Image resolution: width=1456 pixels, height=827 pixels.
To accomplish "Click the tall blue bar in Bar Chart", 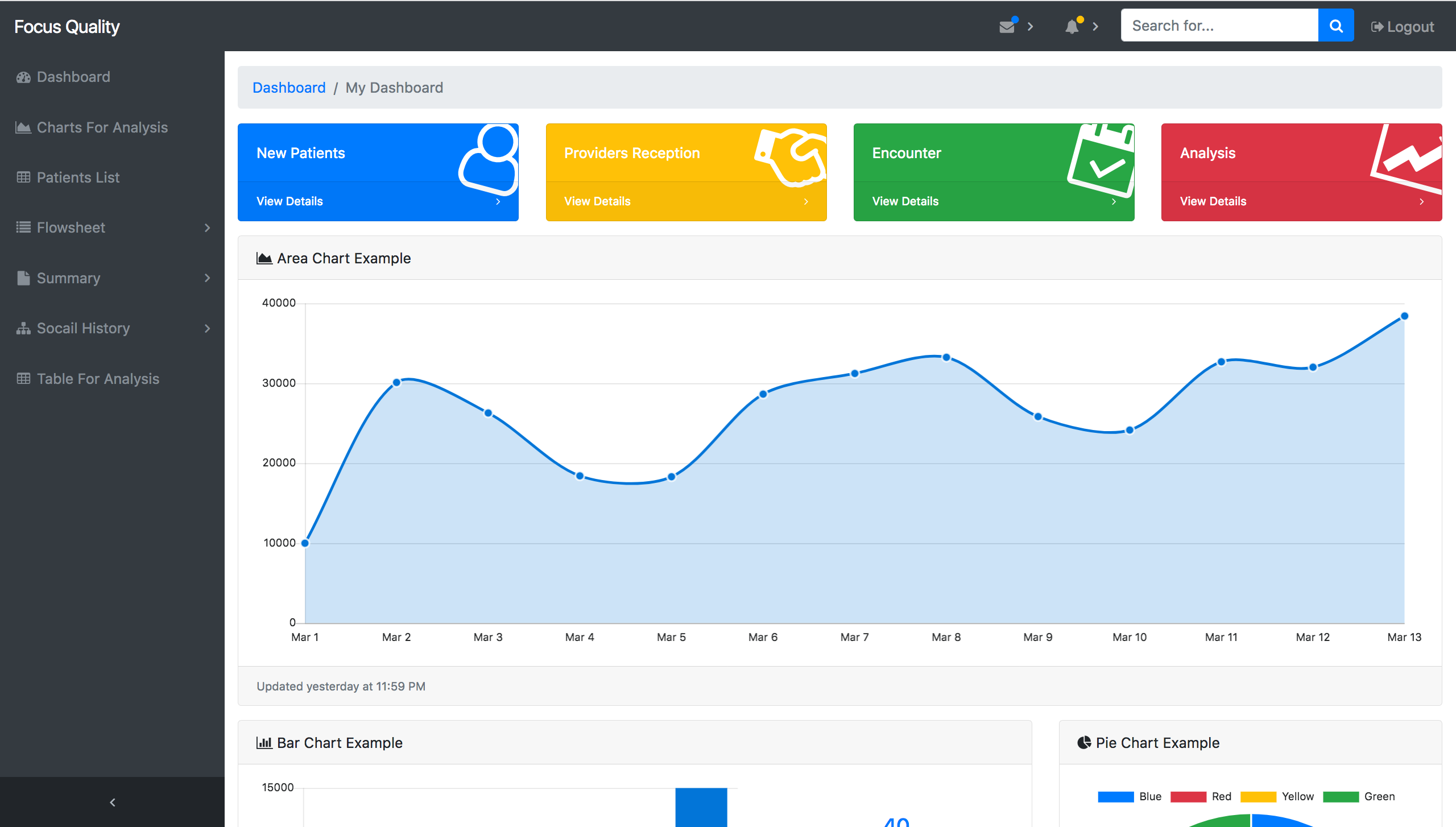I will click(x=701, y=807).
